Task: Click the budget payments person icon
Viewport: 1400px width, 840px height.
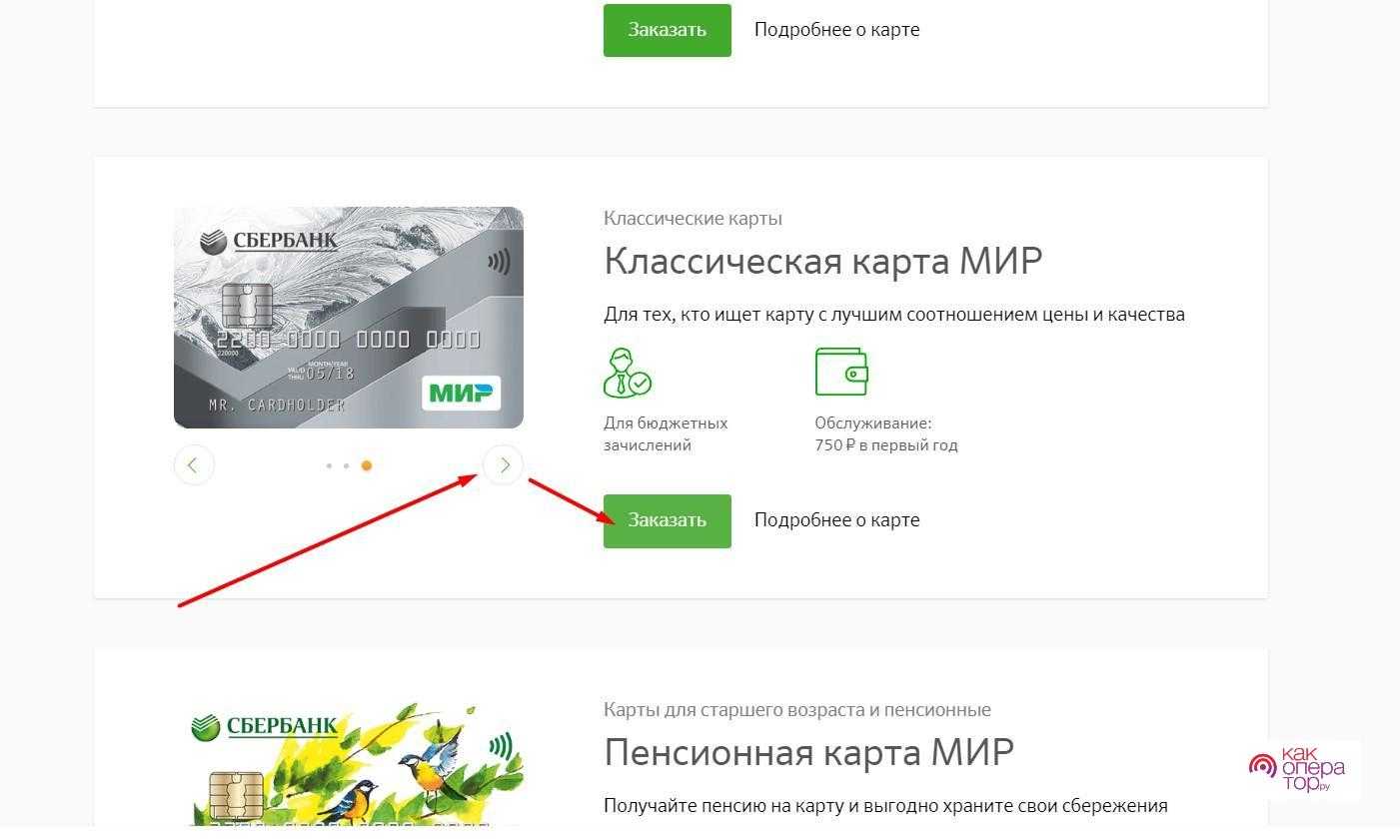Action: point(628,373)
